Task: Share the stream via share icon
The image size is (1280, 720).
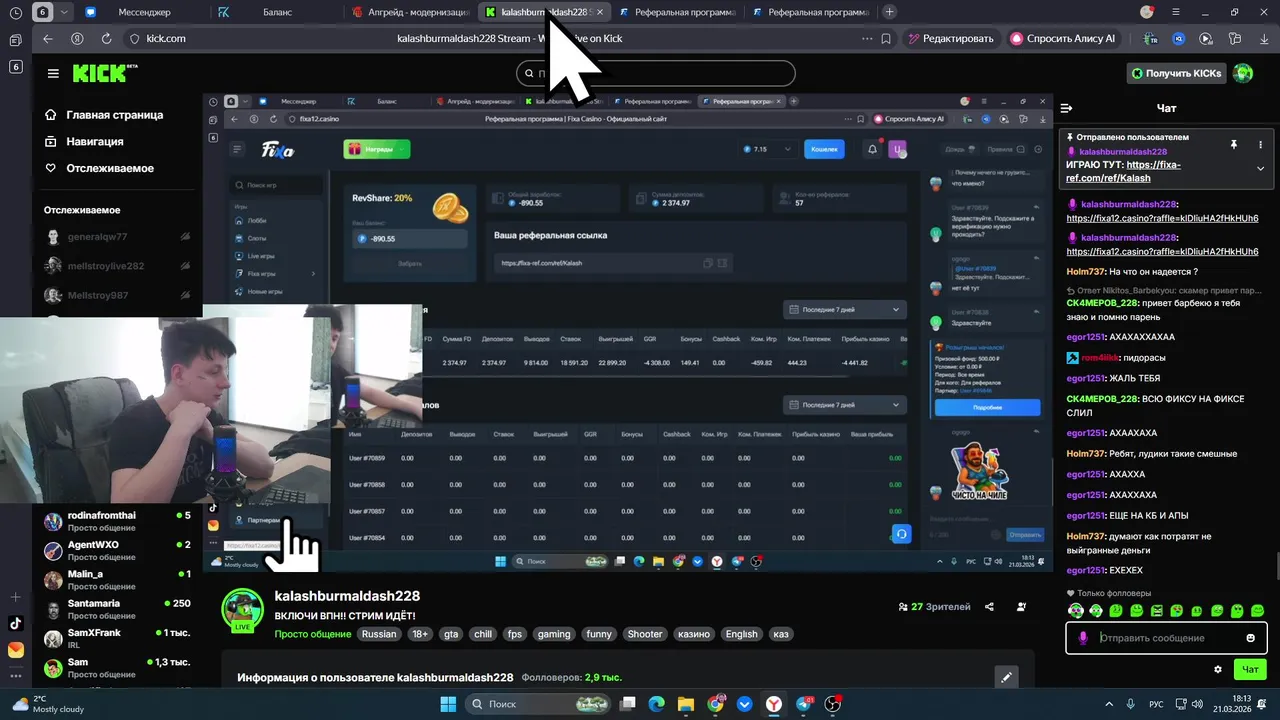Action: 989,607
